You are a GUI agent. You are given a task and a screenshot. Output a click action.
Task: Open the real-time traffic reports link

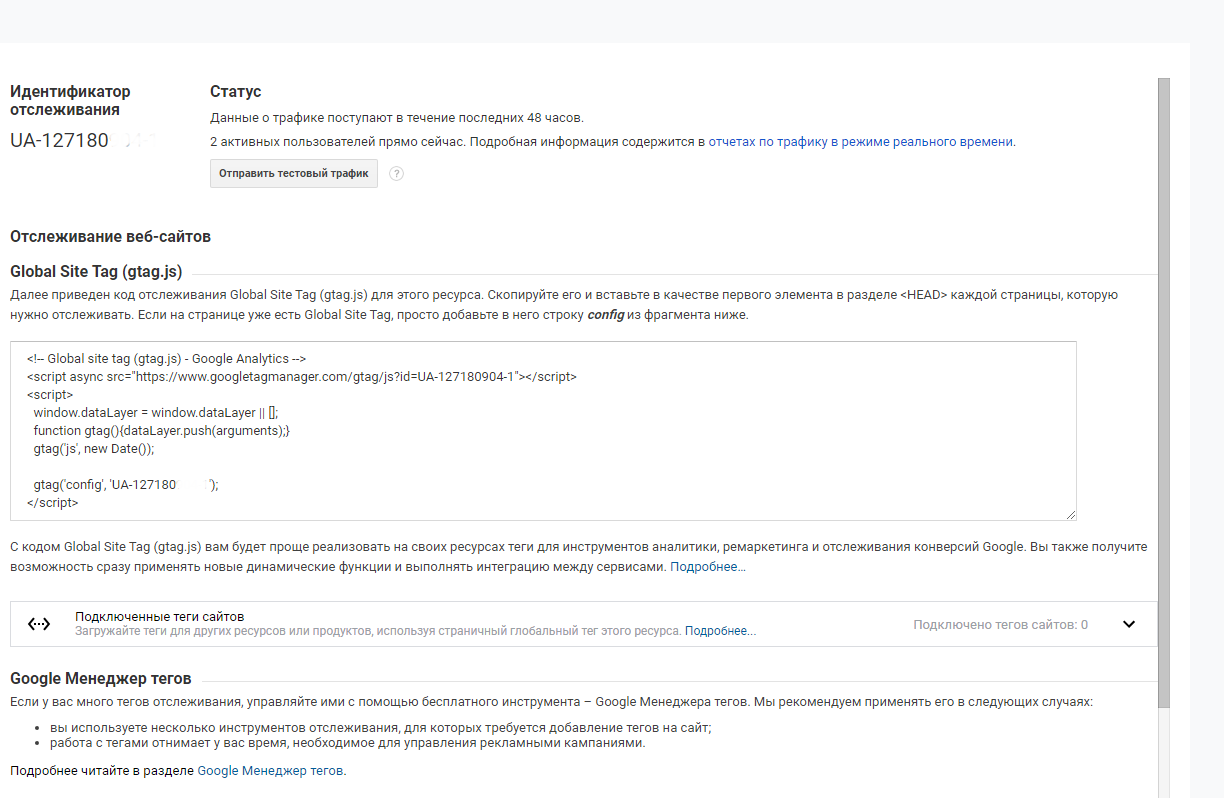(860, 142)
